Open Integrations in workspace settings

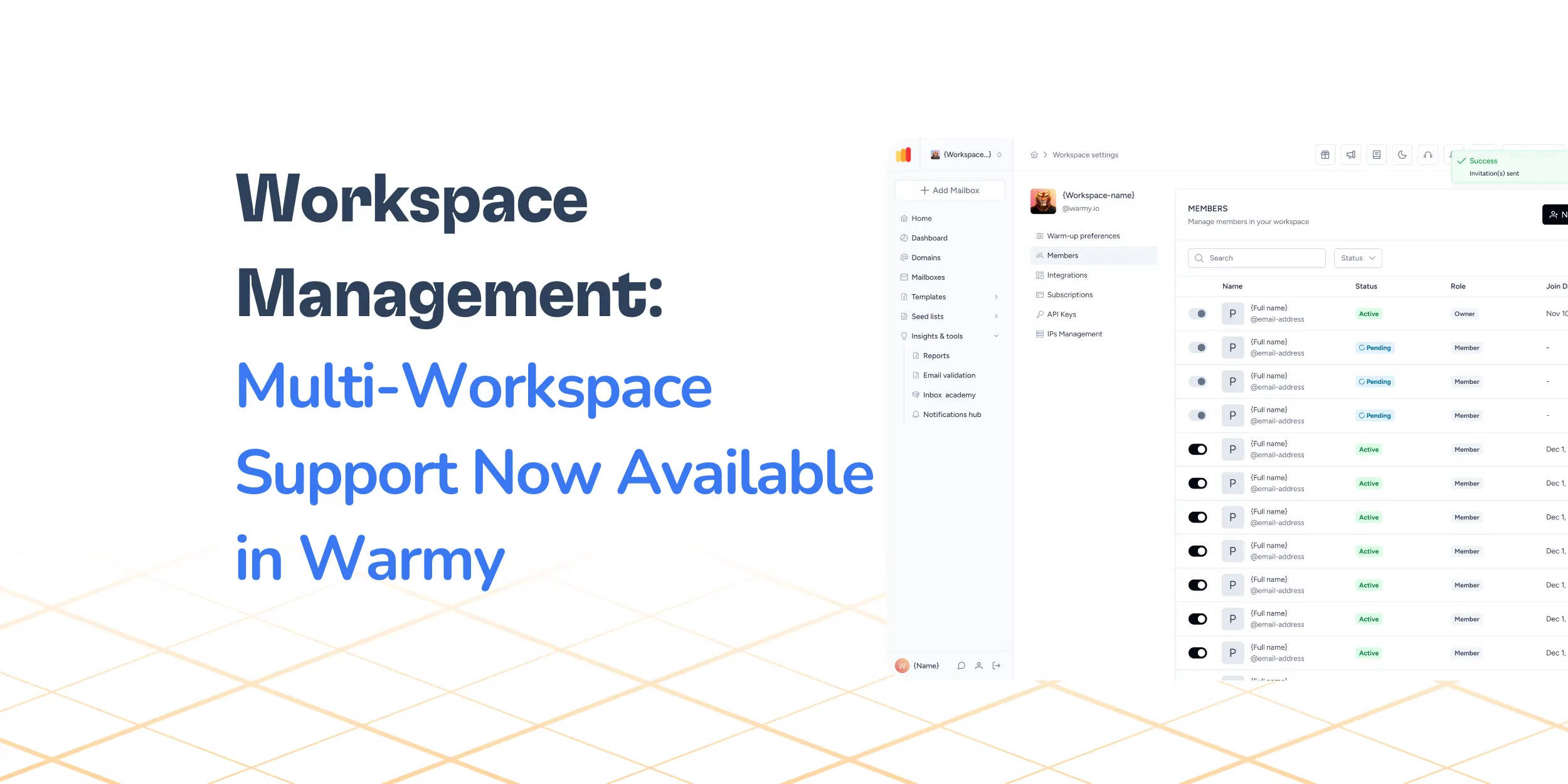(1067, 275)
